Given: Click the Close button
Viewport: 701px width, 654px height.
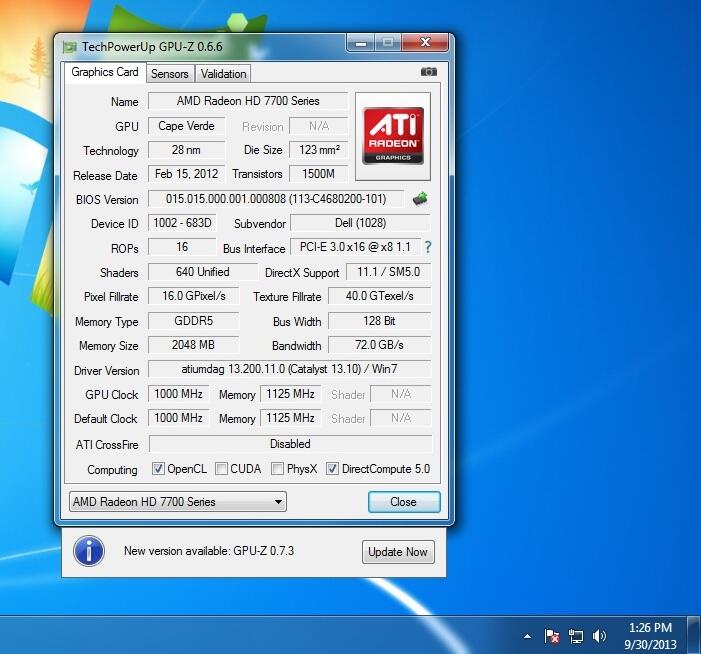Looking at the screenshot, I should [x=404, y=502].
